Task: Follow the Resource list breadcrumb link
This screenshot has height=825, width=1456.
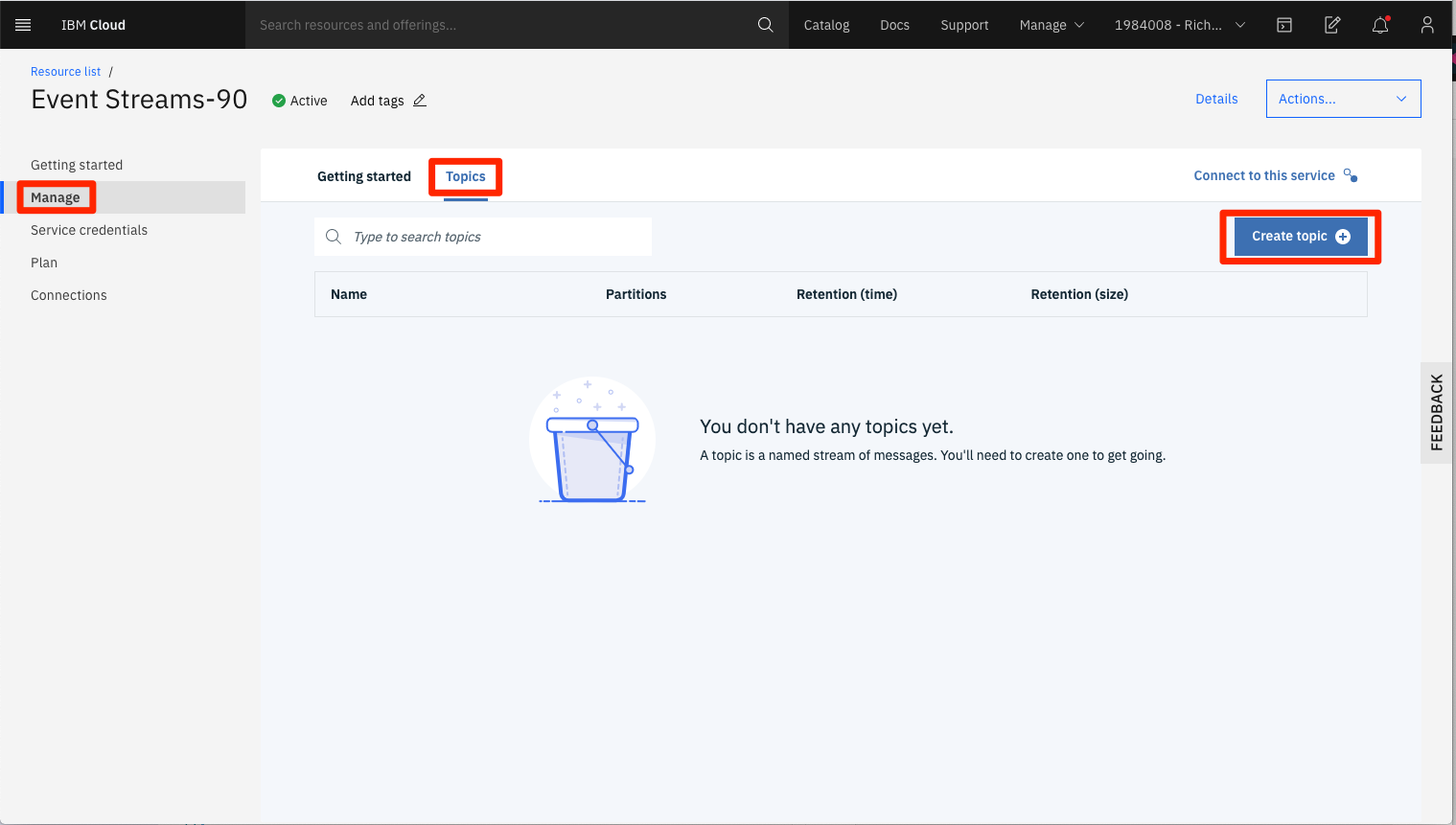Action: (65, 72)
